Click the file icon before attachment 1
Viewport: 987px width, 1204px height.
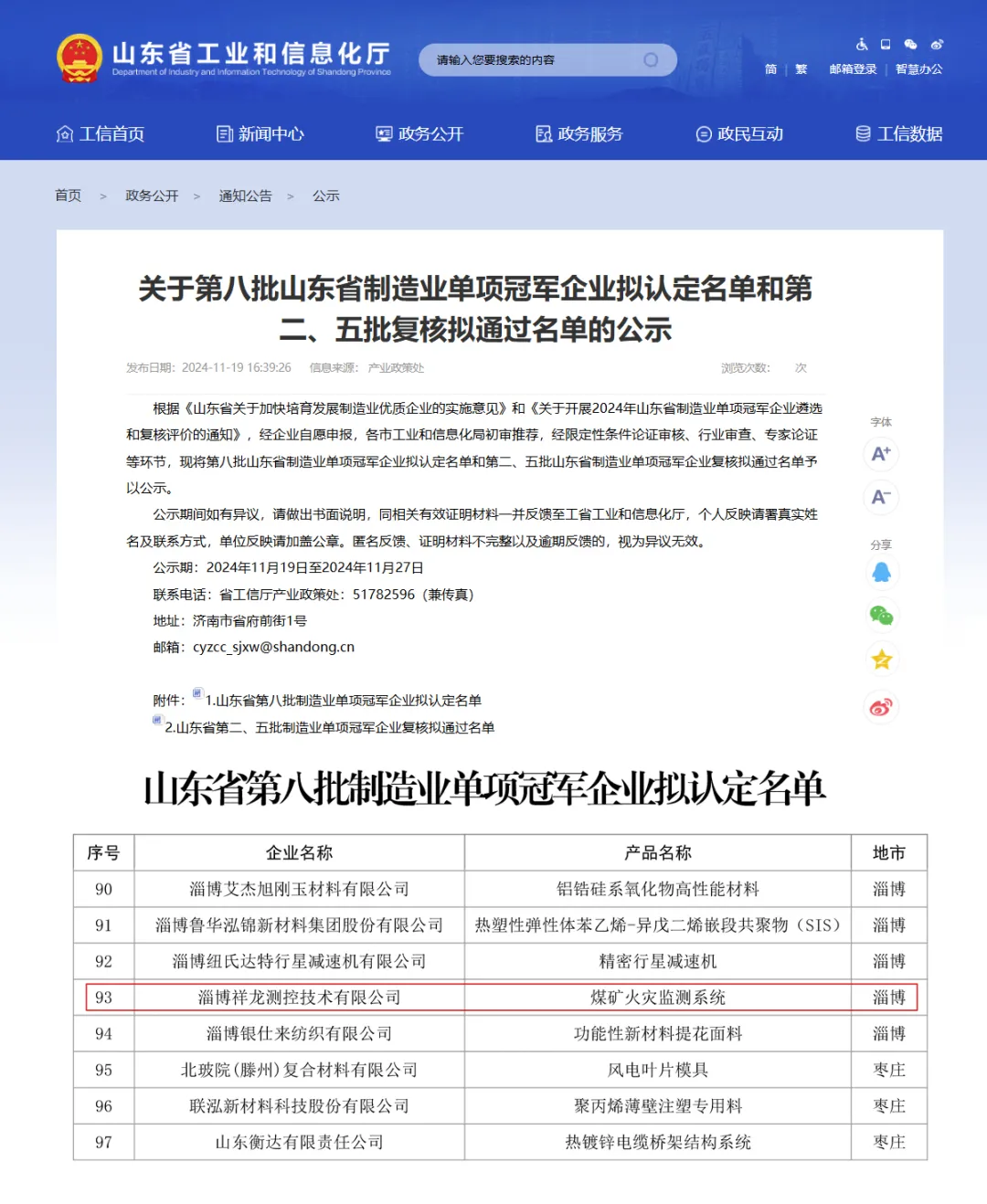[197, 693]
